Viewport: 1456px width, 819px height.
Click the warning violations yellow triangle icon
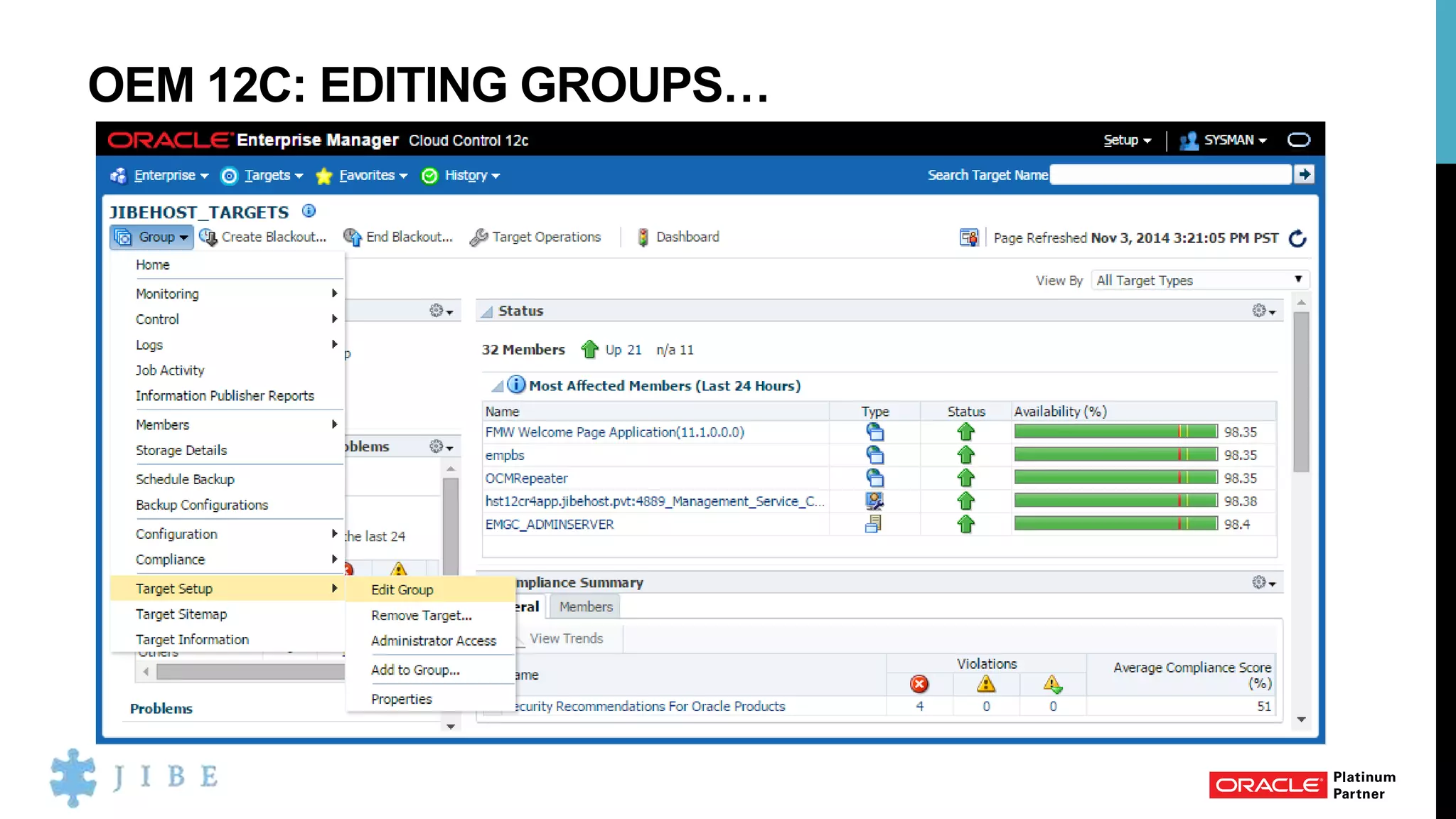986,684
